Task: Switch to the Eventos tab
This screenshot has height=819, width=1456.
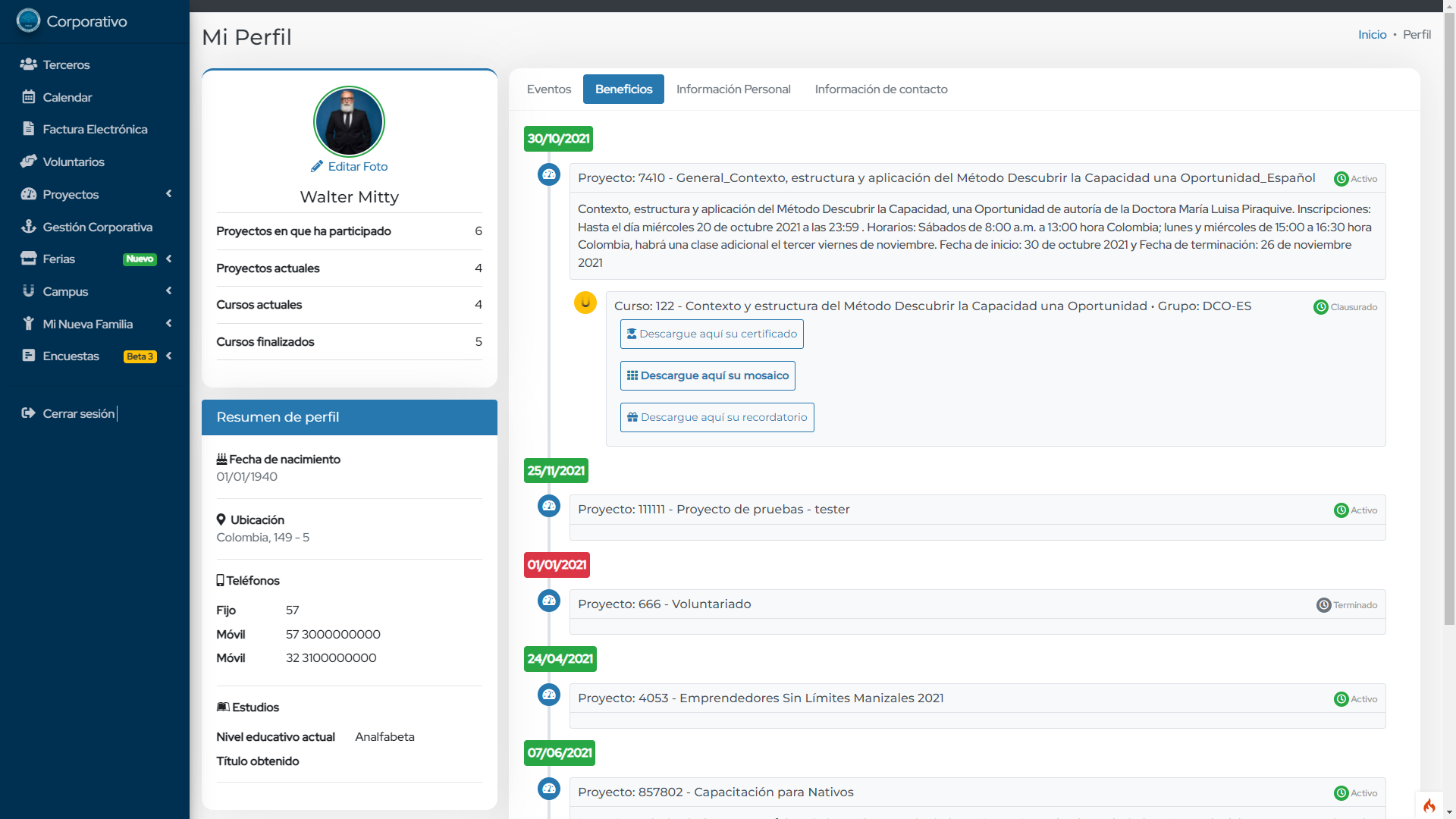Action: pyautogui.click(x=548, y=89)
